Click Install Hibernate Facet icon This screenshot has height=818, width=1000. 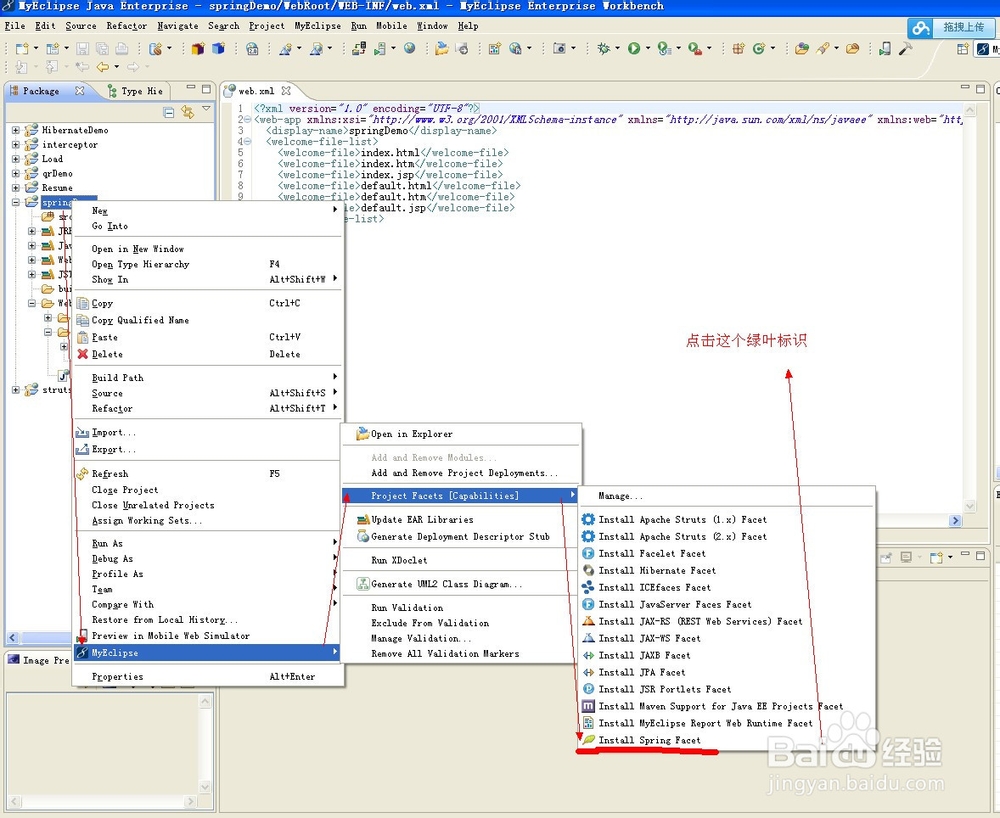point(588,570)
